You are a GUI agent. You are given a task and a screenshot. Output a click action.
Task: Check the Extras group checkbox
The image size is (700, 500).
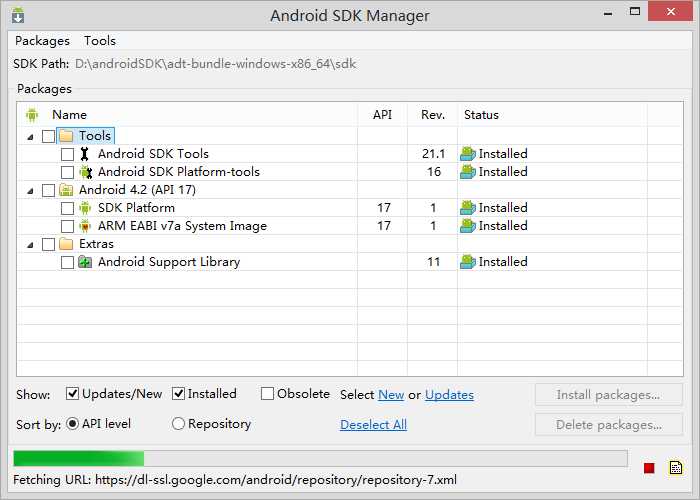[48, 245]
